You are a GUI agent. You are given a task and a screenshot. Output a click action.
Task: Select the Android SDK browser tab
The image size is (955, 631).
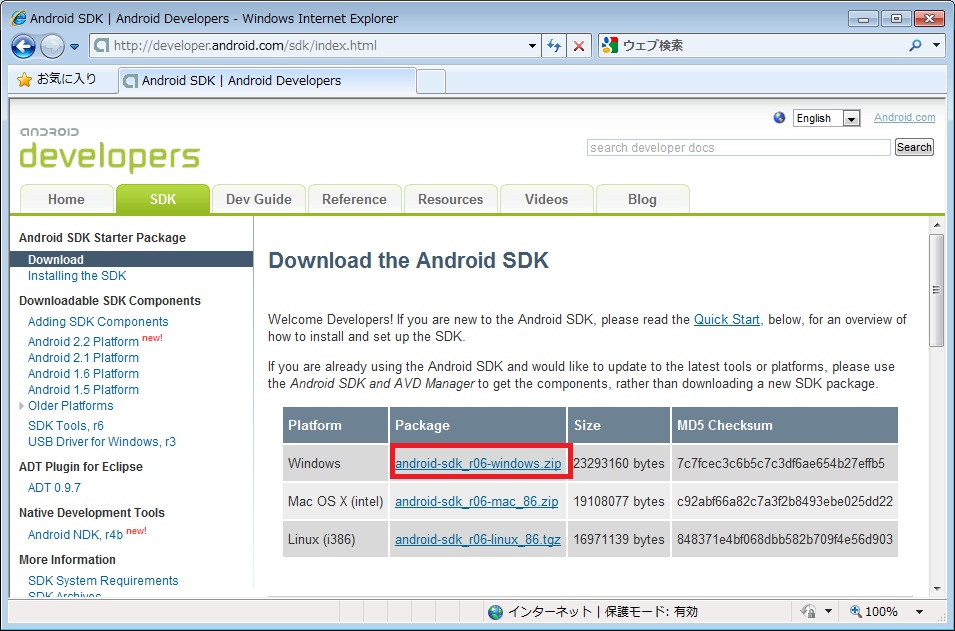coord(267,80)
